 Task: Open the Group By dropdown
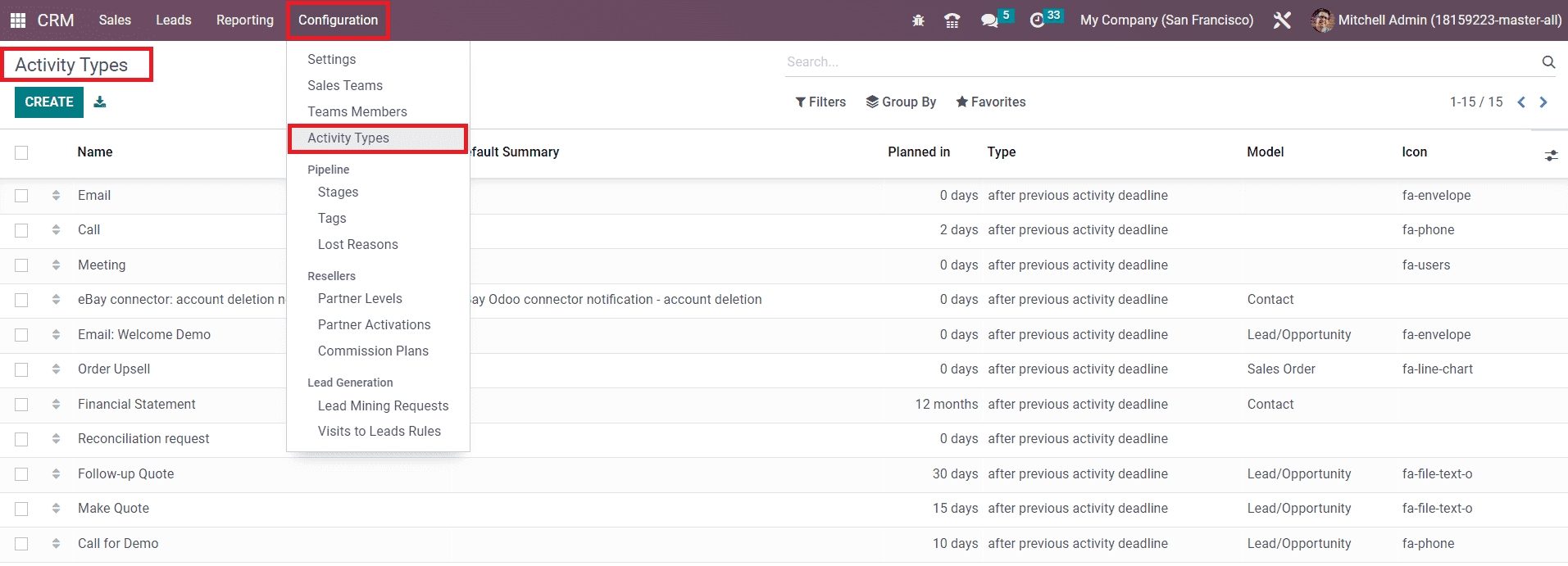901,102
